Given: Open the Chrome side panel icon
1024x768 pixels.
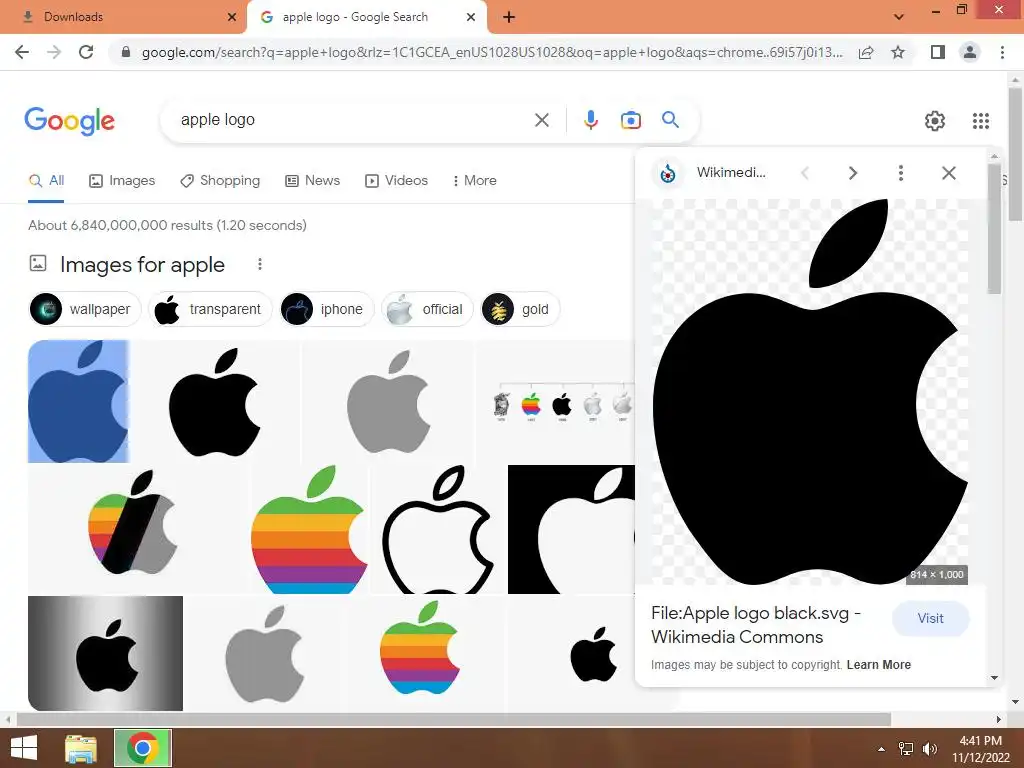Looking at the screenshot, I should (x=938, y=52).
